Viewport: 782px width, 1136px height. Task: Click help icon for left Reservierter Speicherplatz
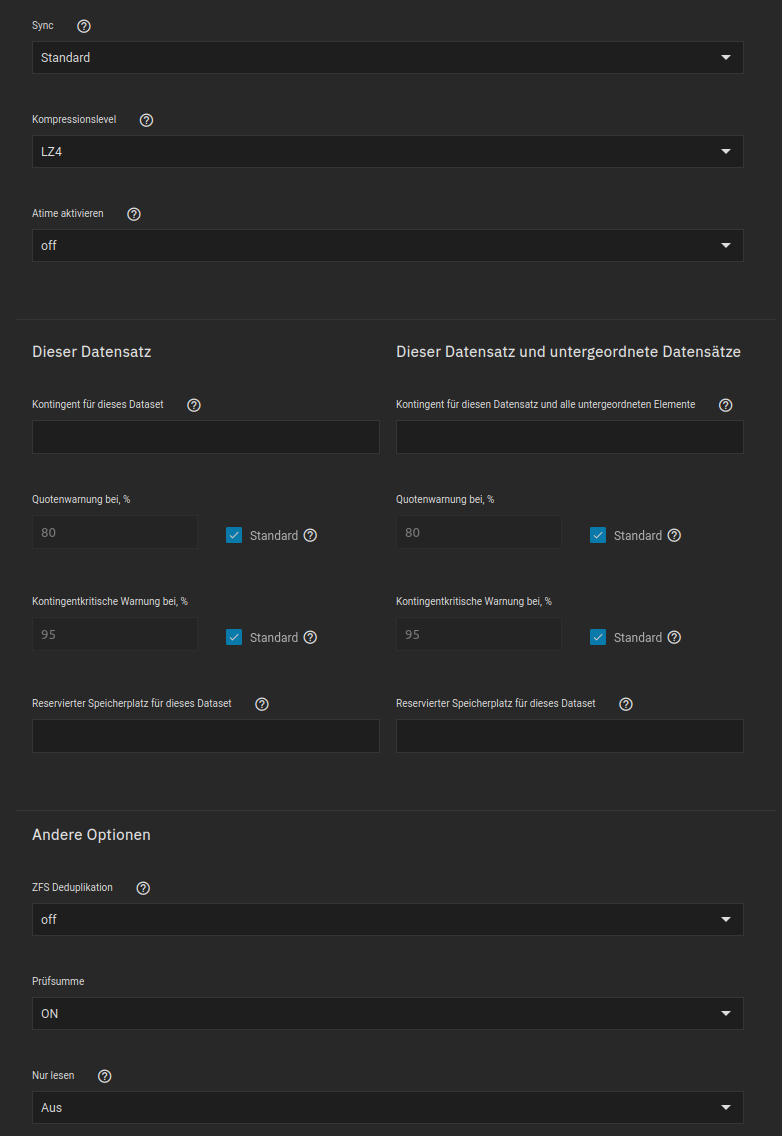[262, 704]
